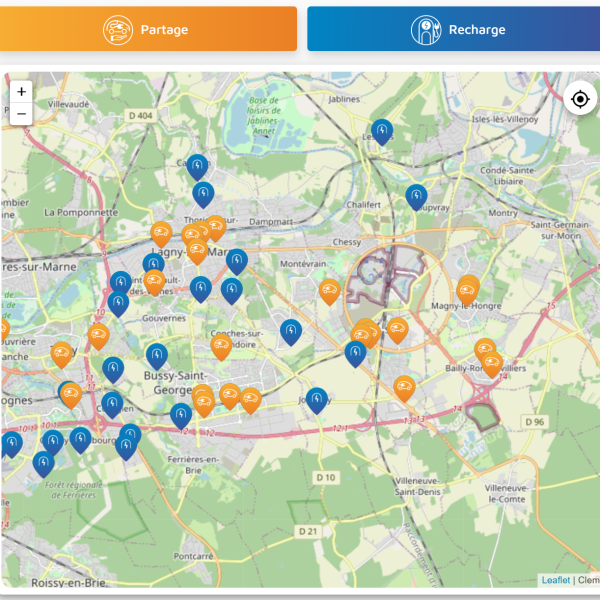The height and width of the screenshot is (600, 600).
Task: Click the La Pomponnette label
Action: pyautogui.click(x=81, y=212)
